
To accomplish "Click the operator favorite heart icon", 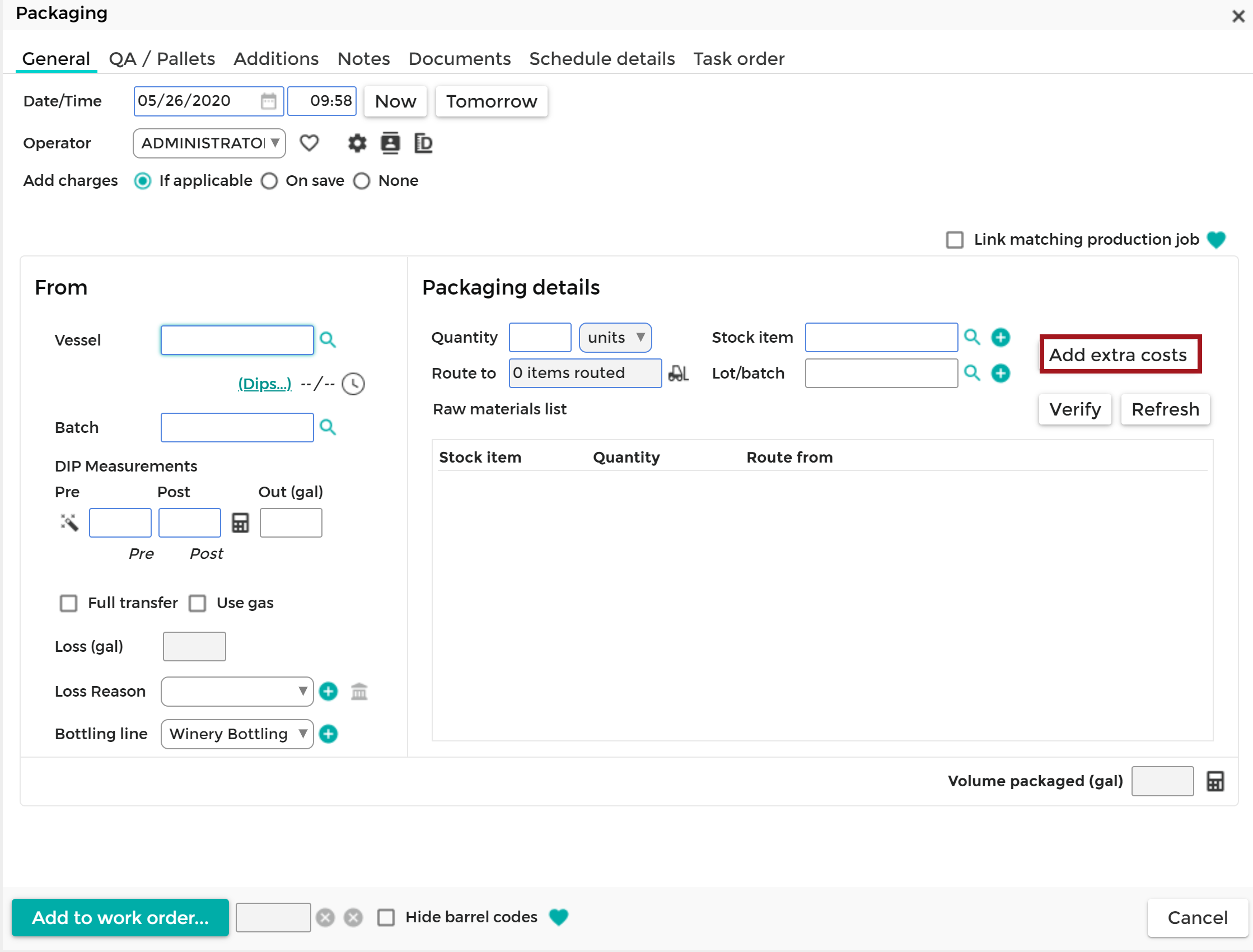I will coord(309,143).
